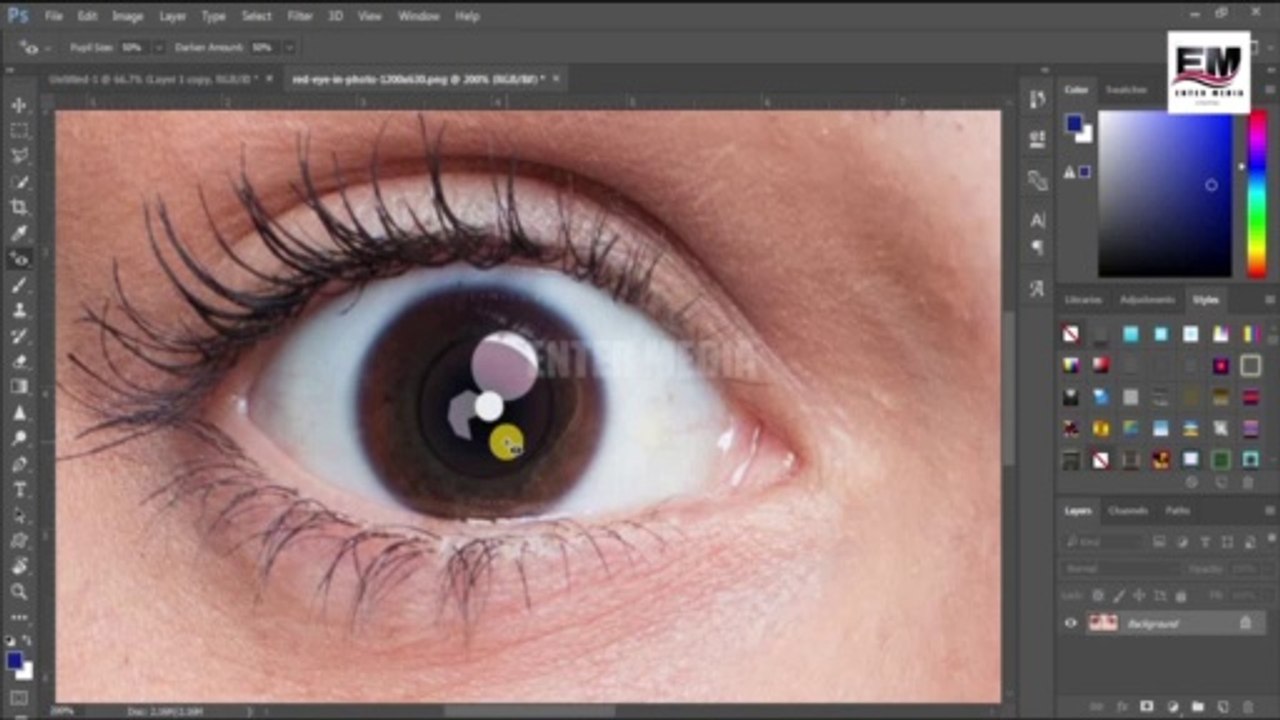Select the Background layer thumbnail
The width and height of the screenshot is (1280, 720).
point(1103,623)
